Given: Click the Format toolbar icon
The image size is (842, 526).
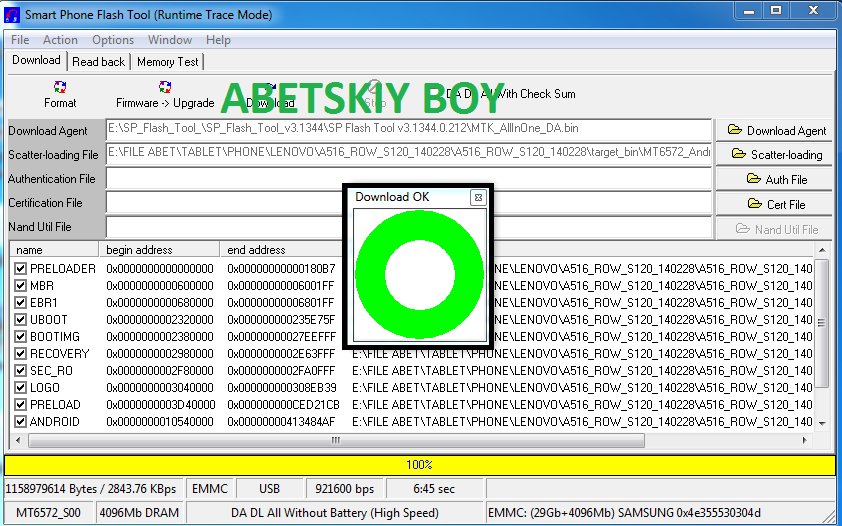Looking at the screenshot, I should click(60, 88).
